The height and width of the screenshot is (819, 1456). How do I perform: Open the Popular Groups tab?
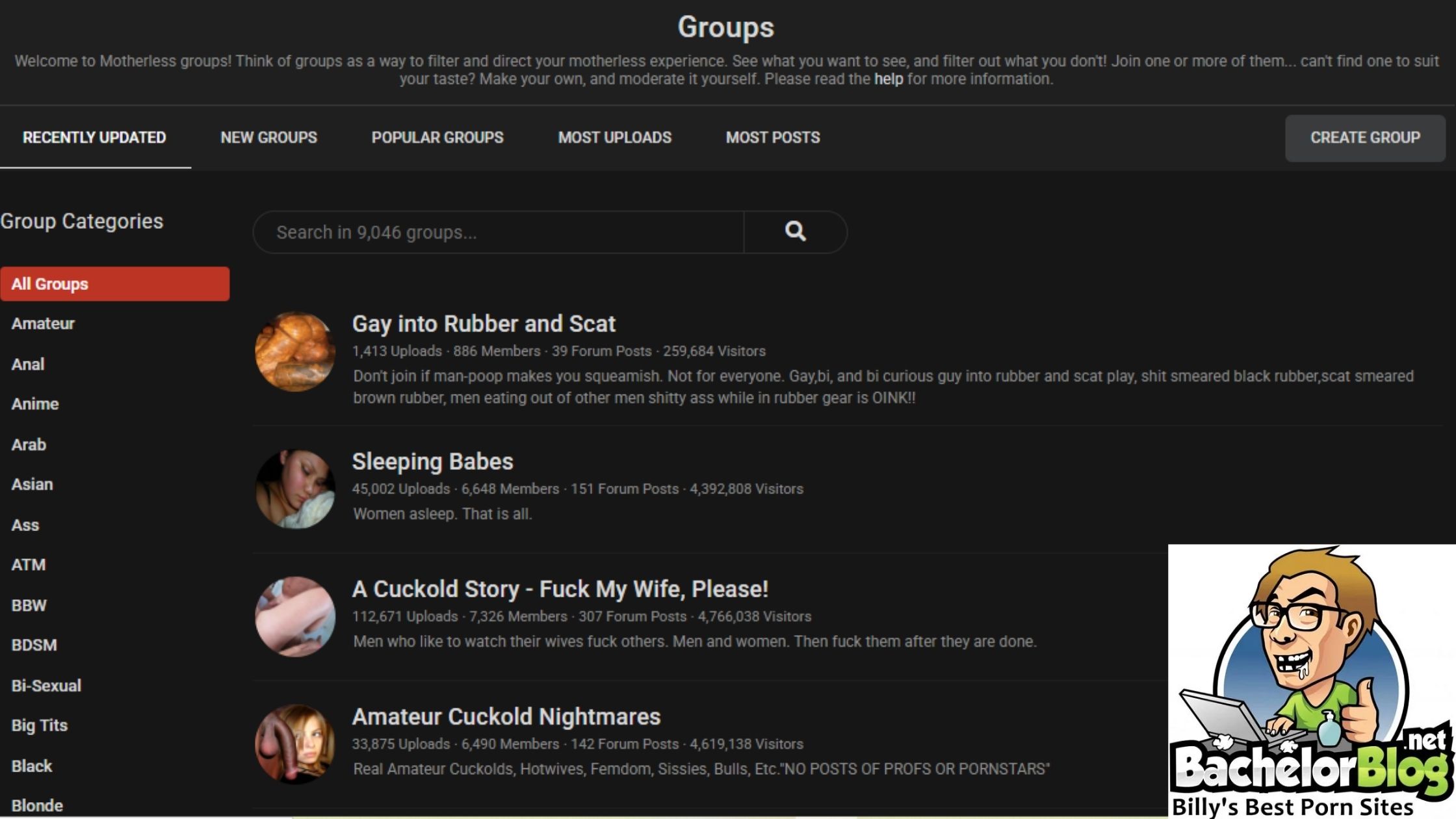click(x=437, y=137)
